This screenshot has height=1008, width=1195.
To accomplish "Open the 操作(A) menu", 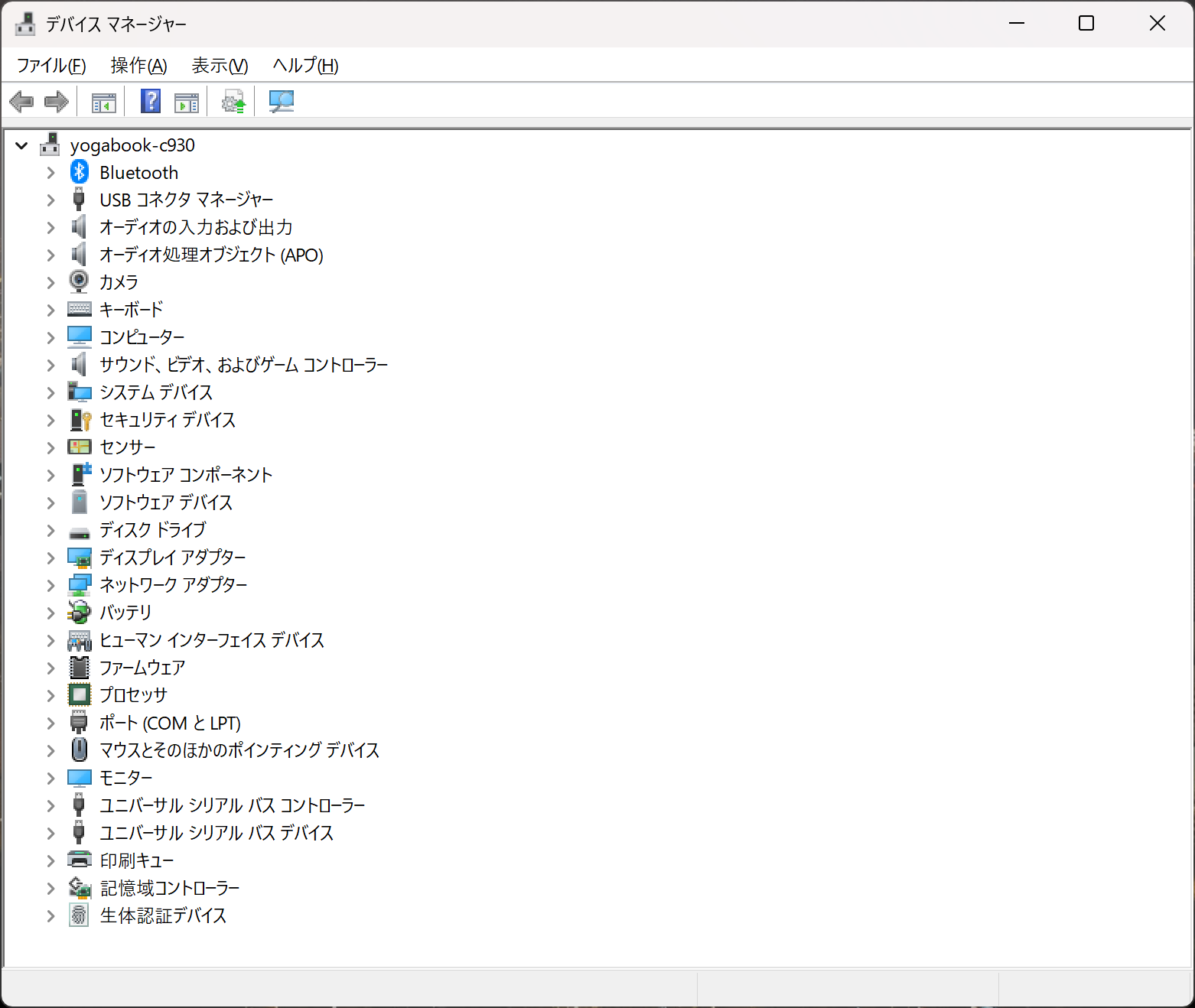I will (138, 66).
